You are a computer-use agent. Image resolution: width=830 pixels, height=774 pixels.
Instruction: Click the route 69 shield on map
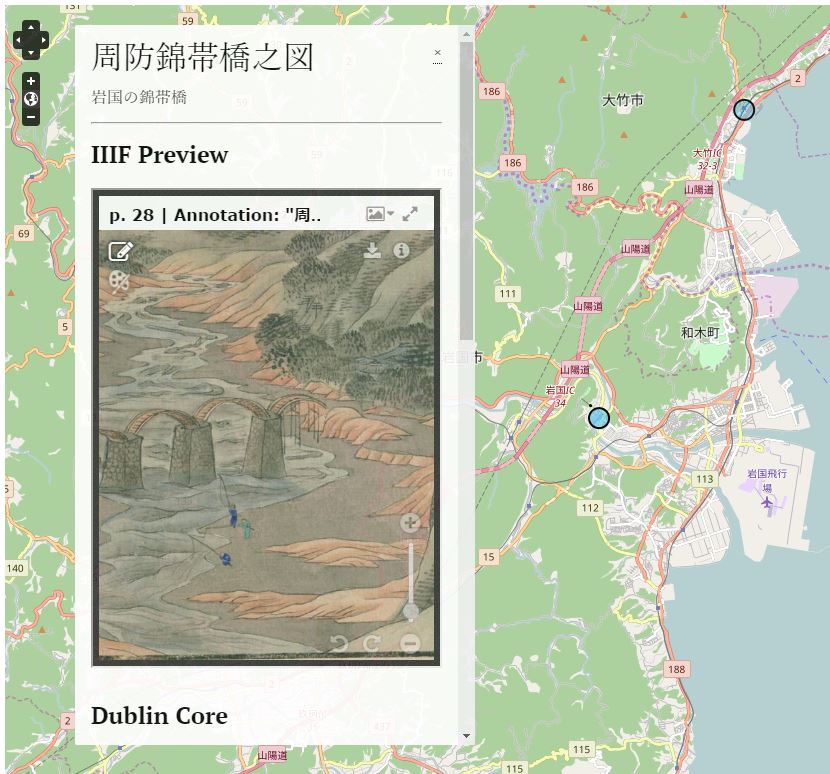pyautogui.click(x=24, y=233)
